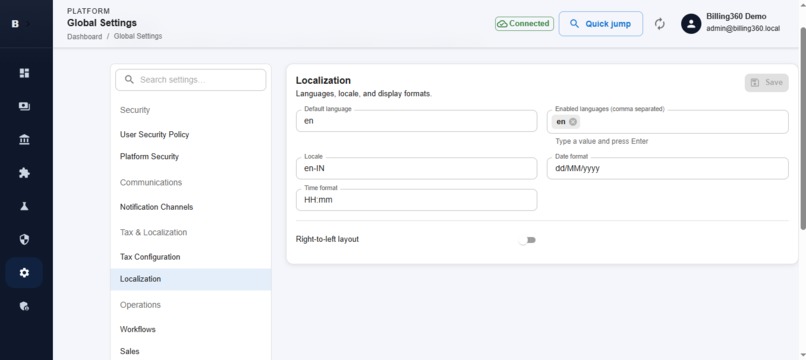The width and height of the screenshot is (806, 360).
Task: Open the shield security icon in sidebar
Action: coord(24,239)
